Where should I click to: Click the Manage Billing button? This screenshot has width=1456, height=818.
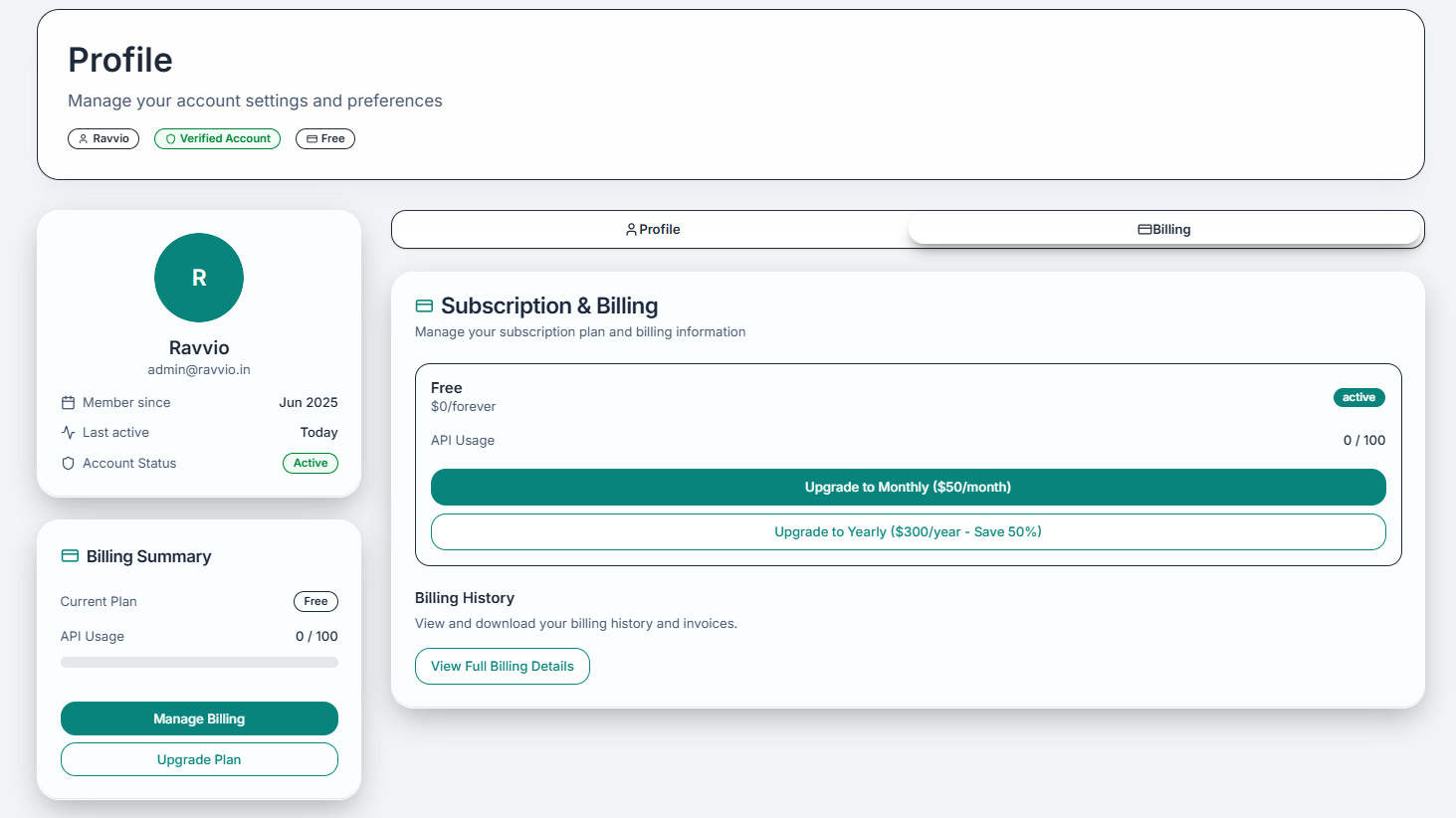coord(199,718)
